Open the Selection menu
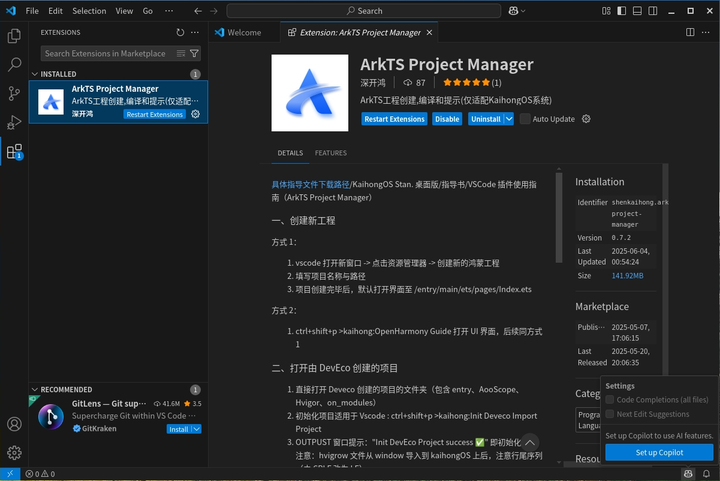 pos(89,11)
